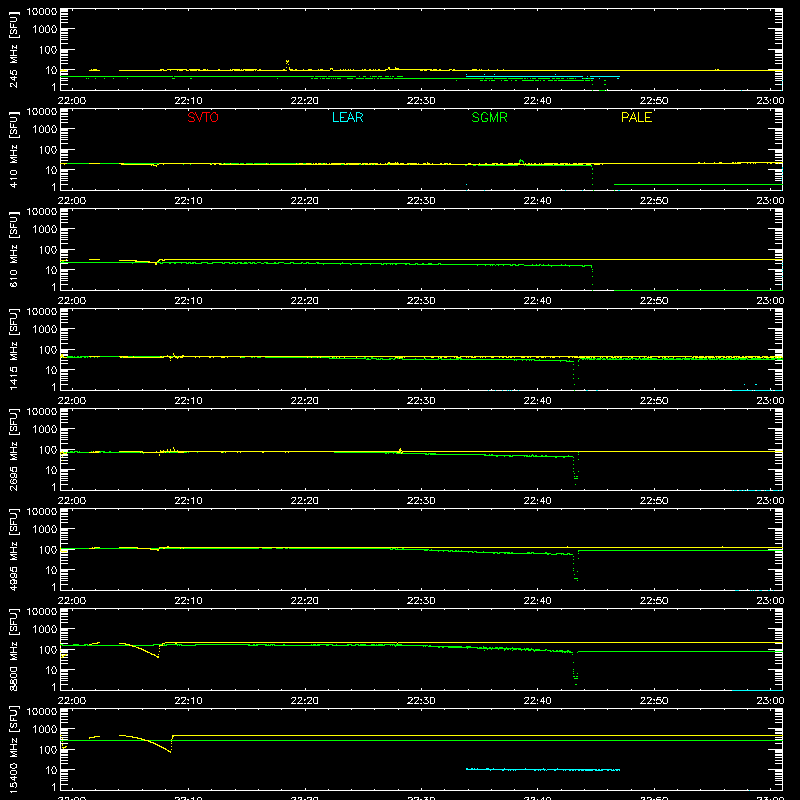
Task: Click the green drop near 22:44 at 2695 MHz
Action: point(576,469)
